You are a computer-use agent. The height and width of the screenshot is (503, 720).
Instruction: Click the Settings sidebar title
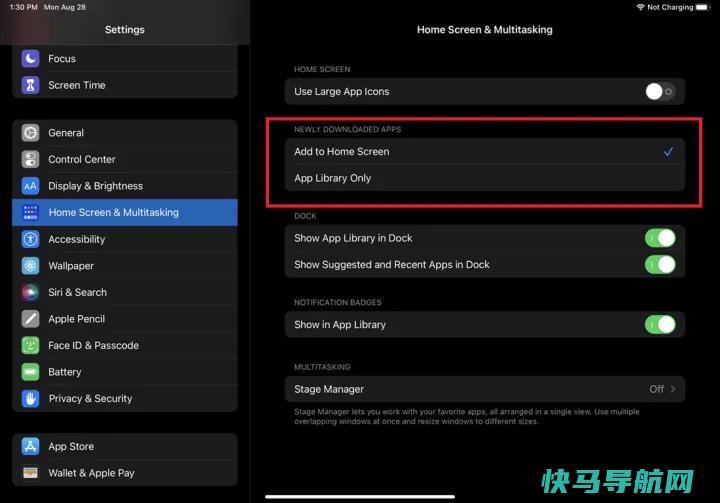124,30
